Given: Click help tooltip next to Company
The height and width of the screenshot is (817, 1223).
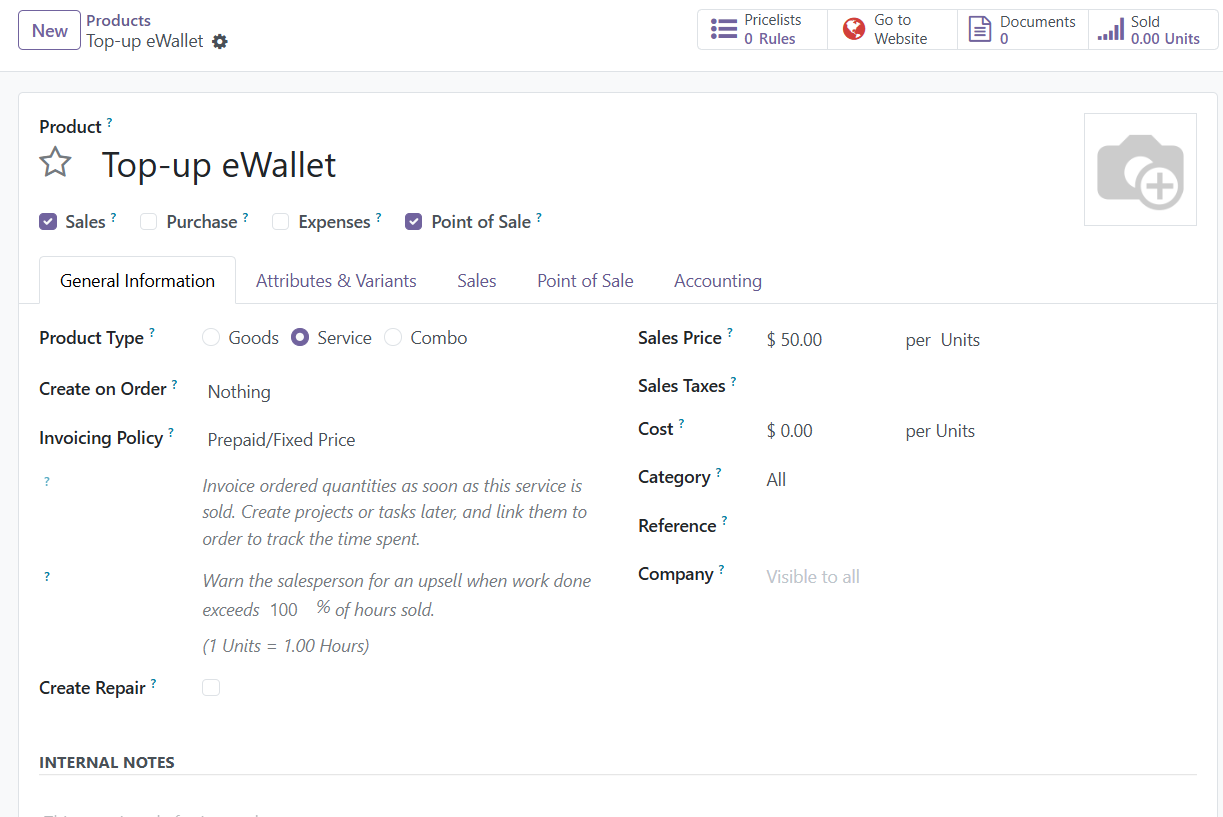Looking at the screenshot, I should point(721,569).
